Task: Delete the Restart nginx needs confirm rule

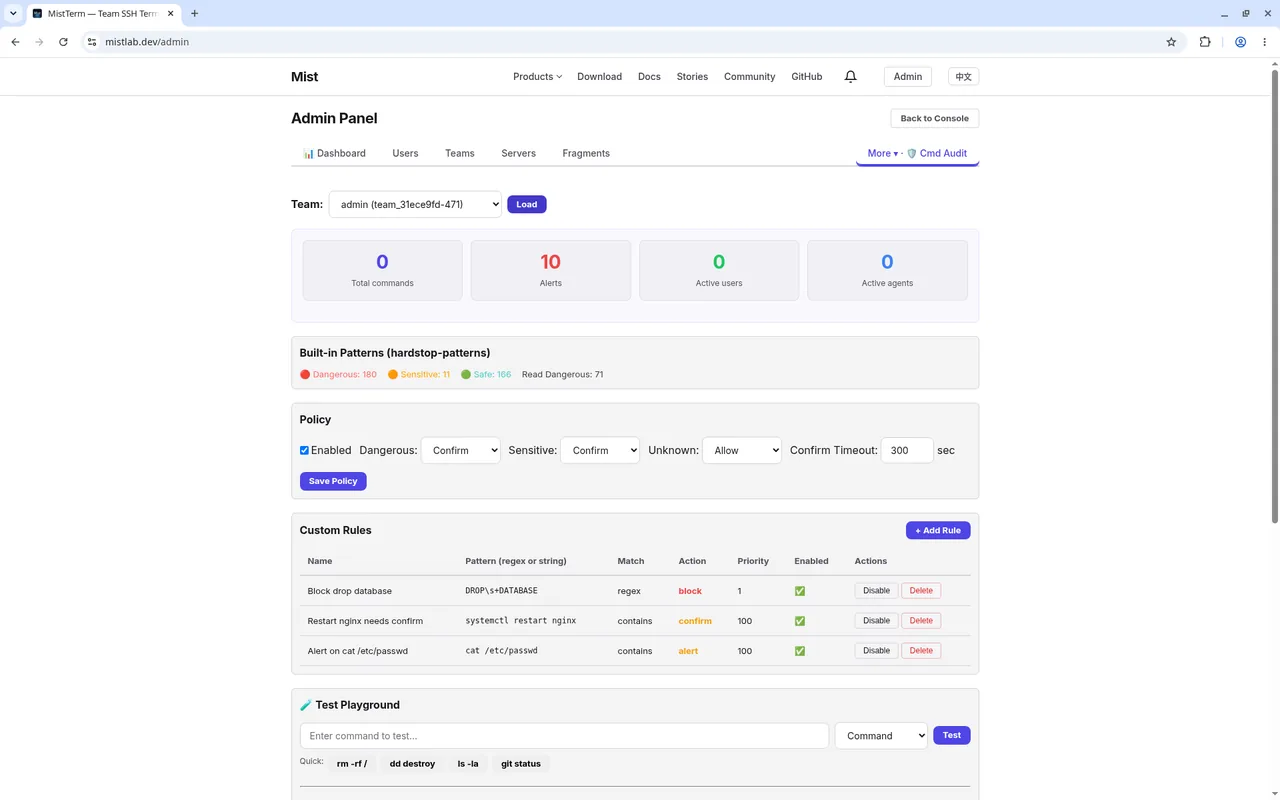Action: pyautogui.click(x=921, y=621)
